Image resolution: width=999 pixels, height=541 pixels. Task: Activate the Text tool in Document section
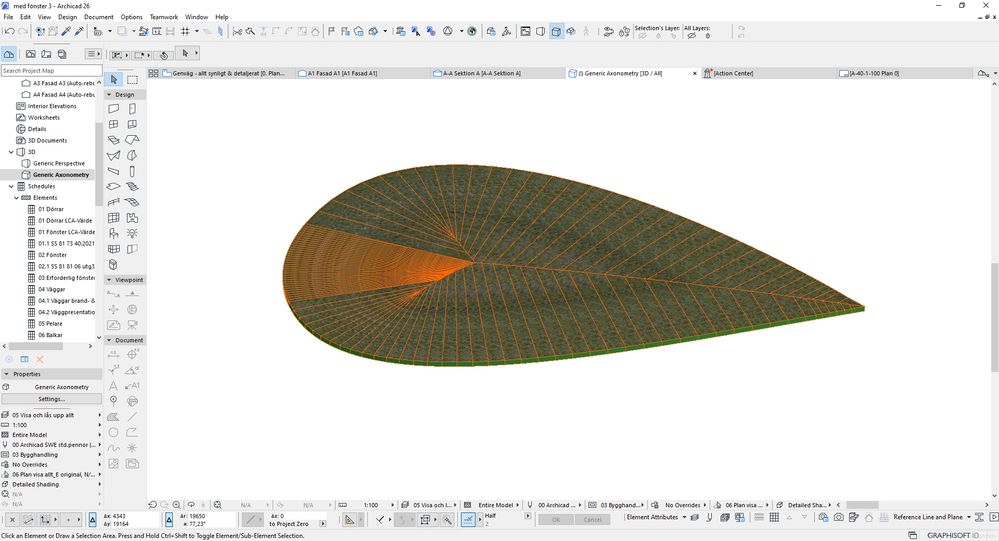point(114,385)
